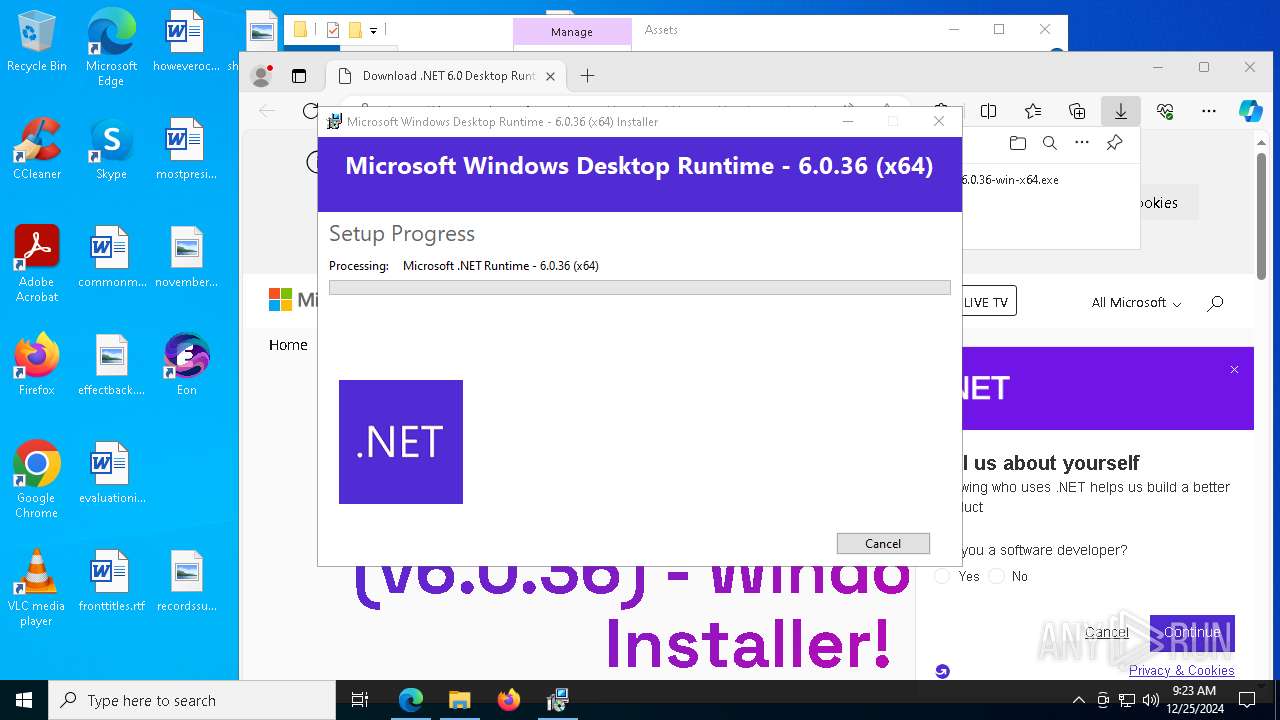Image resolution: width=1280 pixels, height=720 pixels.
Task: Open Copilot sidebar icon in Edge
Action: (1251, 111)
